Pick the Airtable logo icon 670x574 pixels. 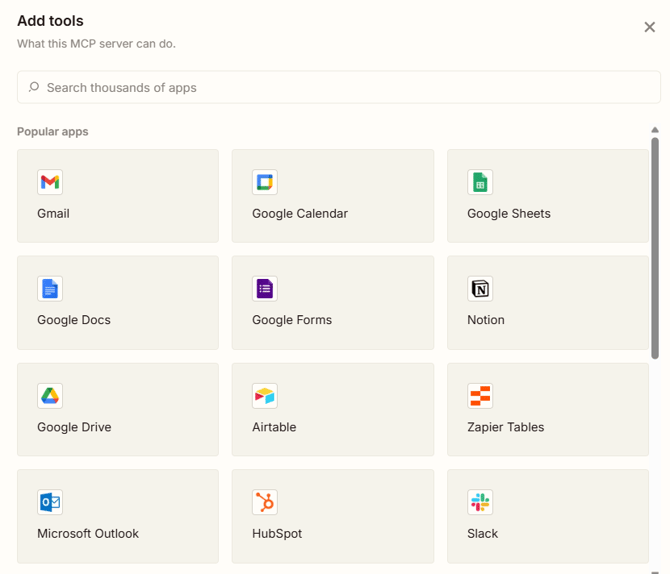264,396
